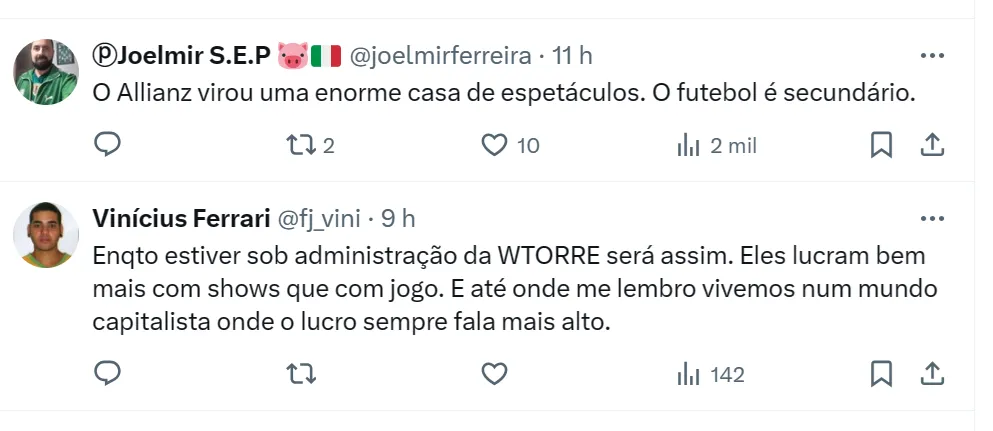993x431 pixels.
Task: Bookmark Joelmir's tweet
Action: [x=881, y=146]
